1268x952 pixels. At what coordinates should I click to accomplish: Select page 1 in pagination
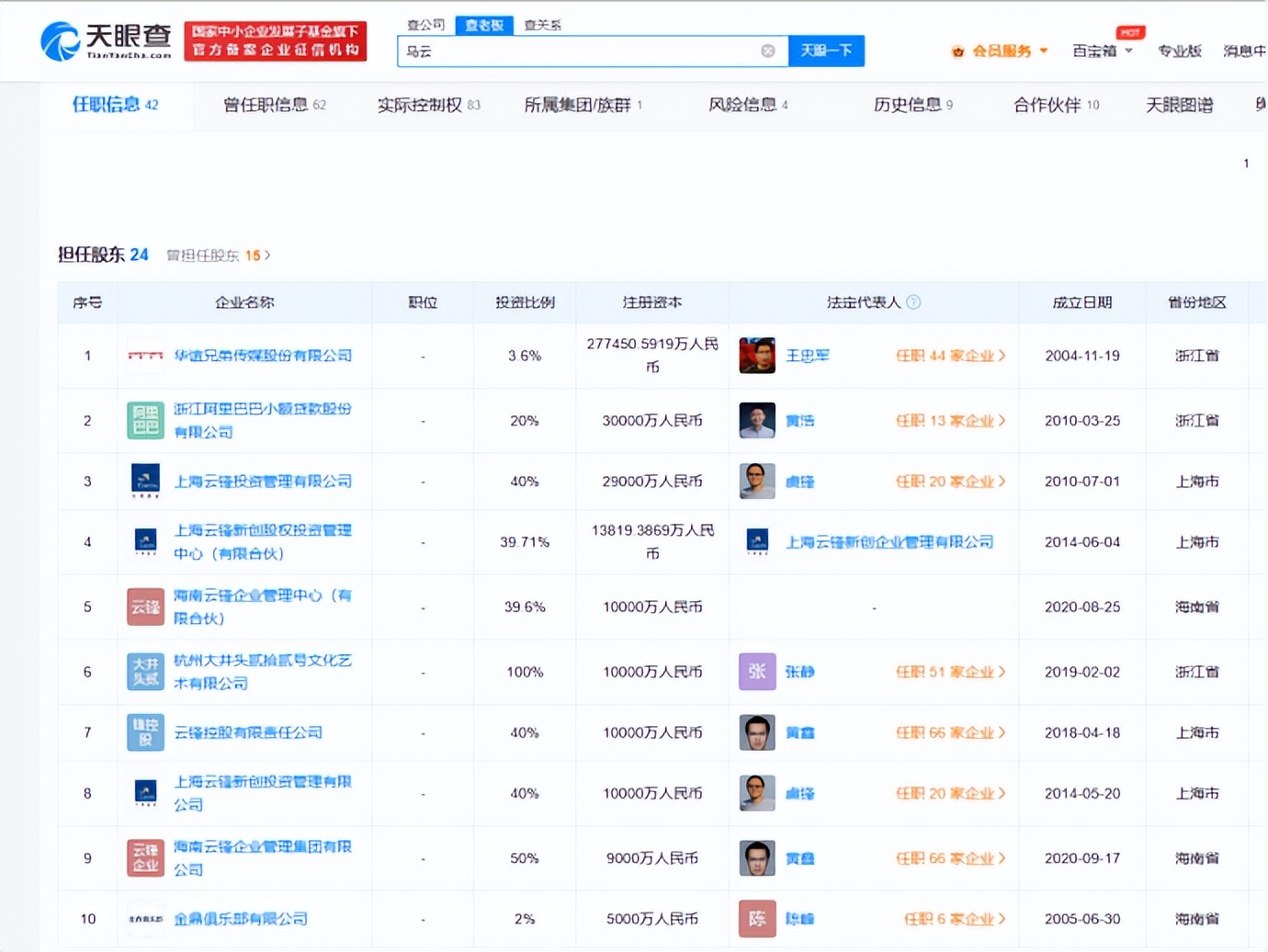tap(1245, 163)
